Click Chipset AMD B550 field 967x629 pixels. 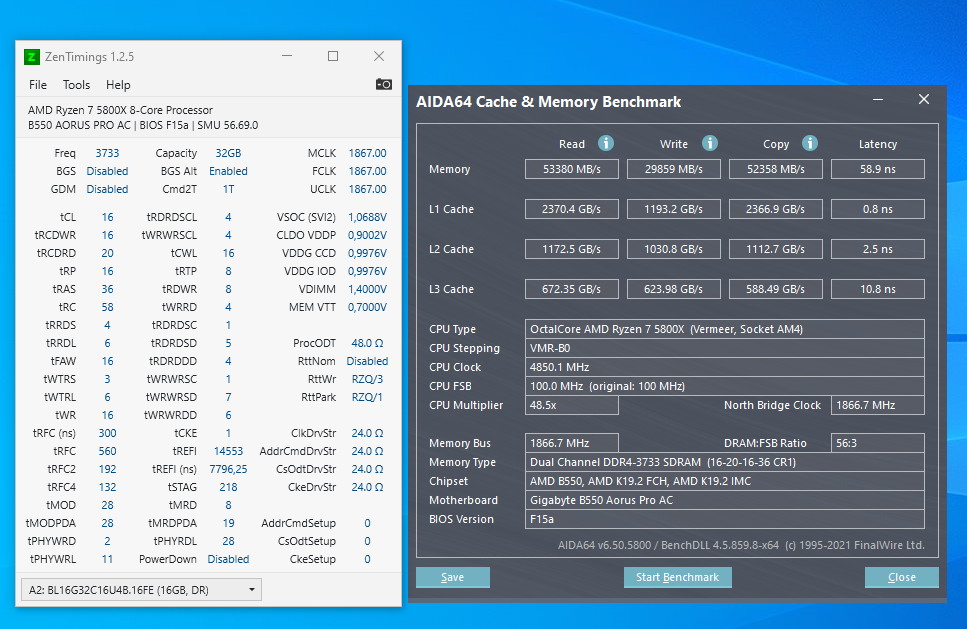point(725,482)
